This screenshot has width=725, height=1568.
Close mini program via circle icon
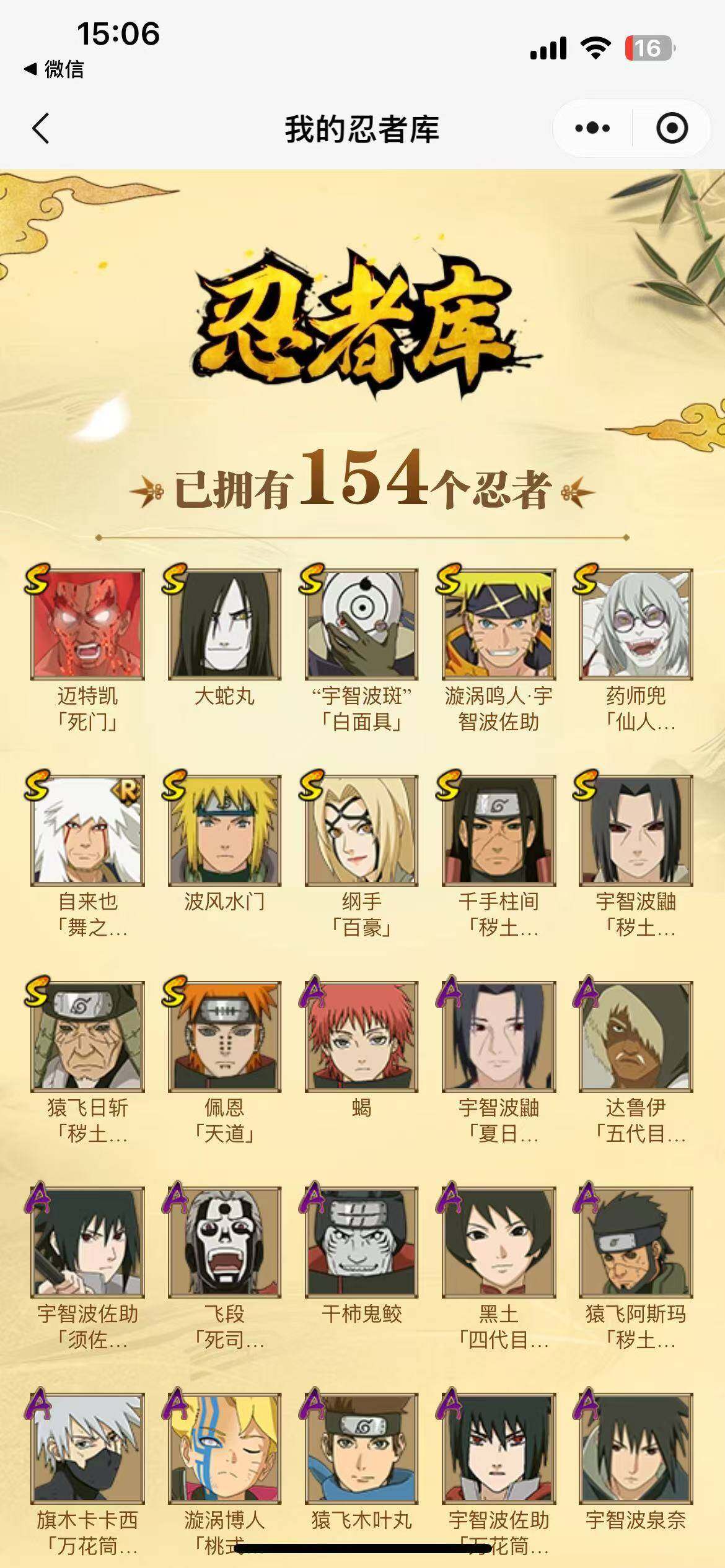pos(672,129)
